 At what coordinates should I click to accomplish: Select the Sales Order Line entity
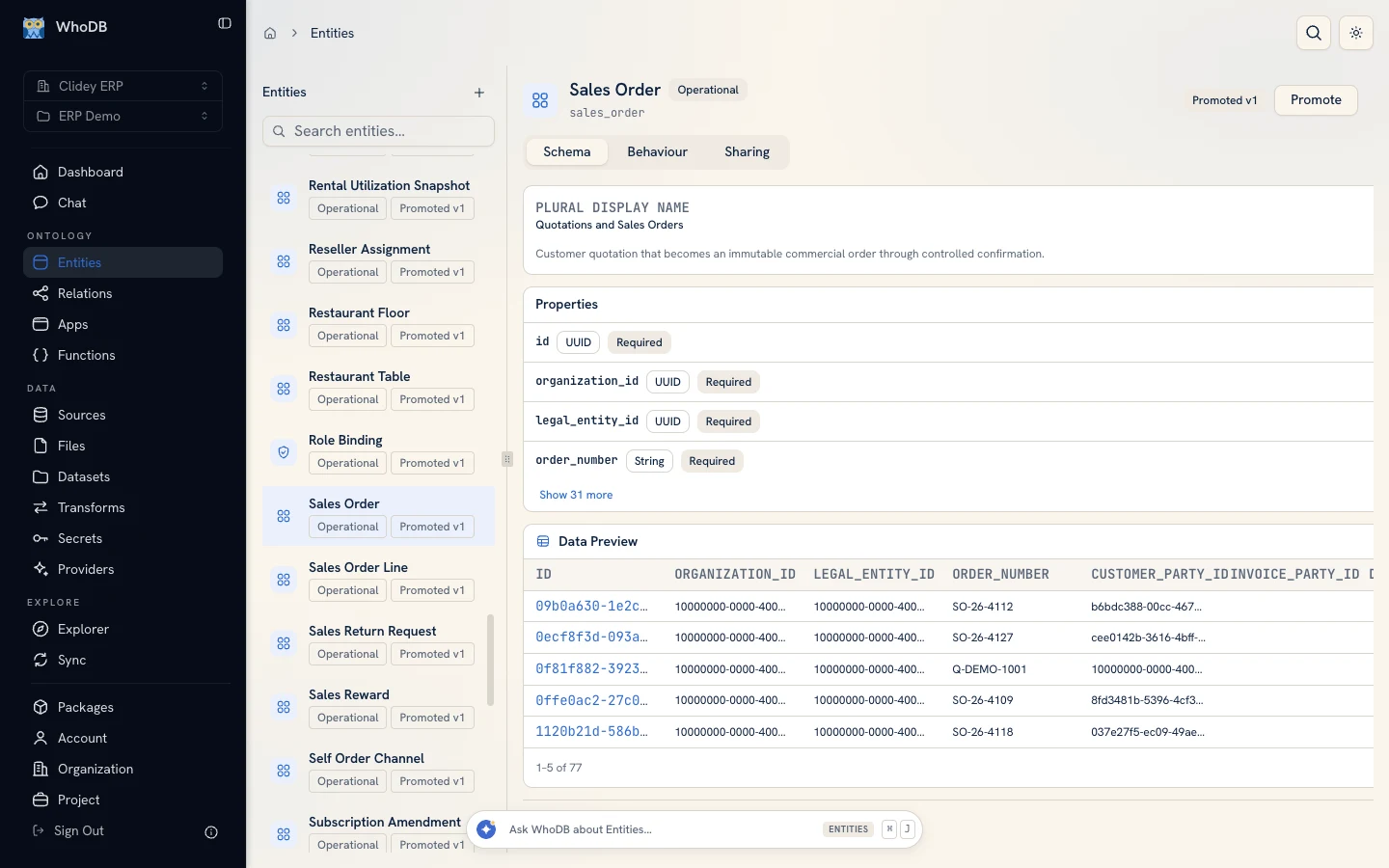coord(378,580)
